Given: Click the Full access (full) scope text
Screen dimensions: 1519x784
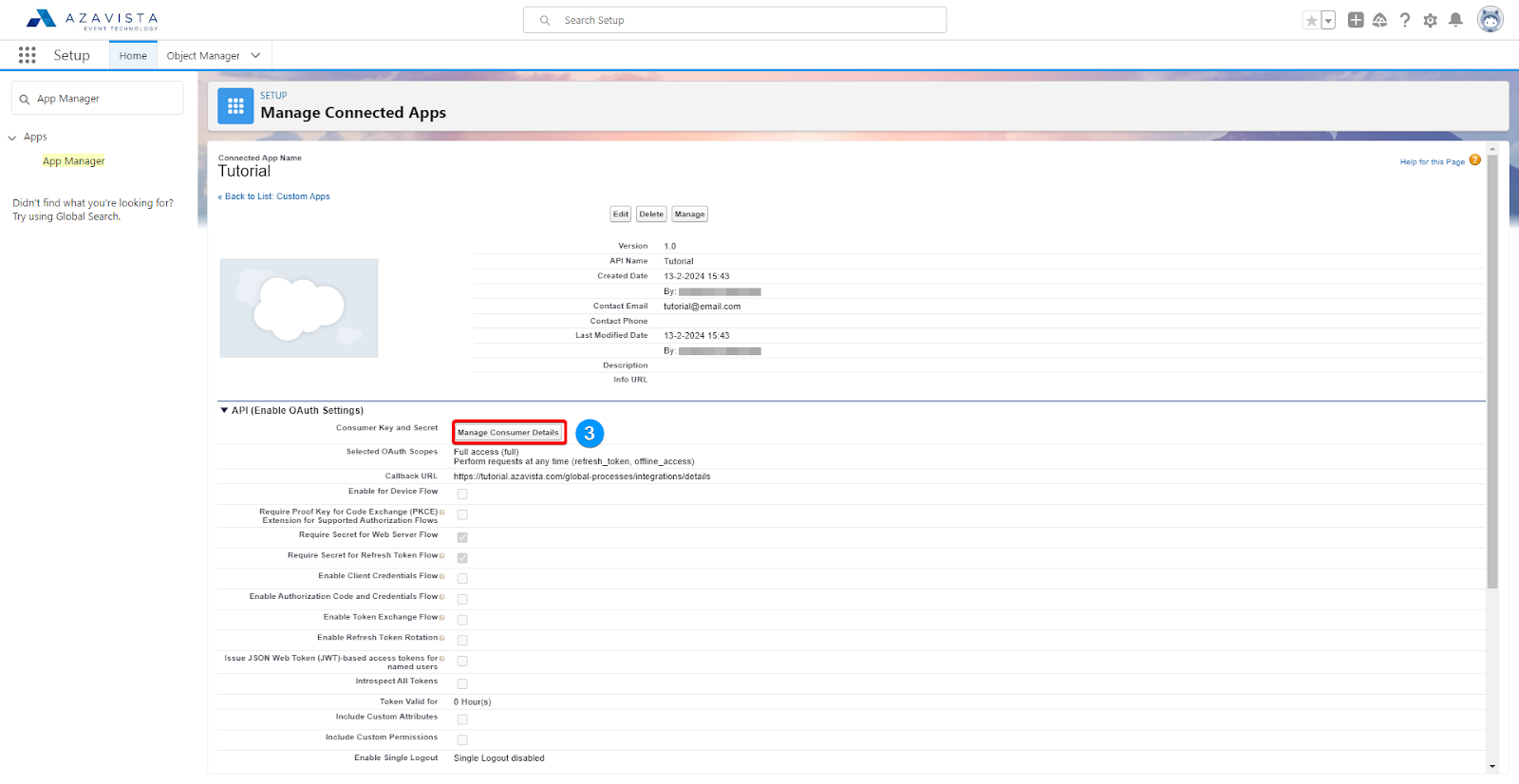Looking at the screenshot, I should point(486,452).
